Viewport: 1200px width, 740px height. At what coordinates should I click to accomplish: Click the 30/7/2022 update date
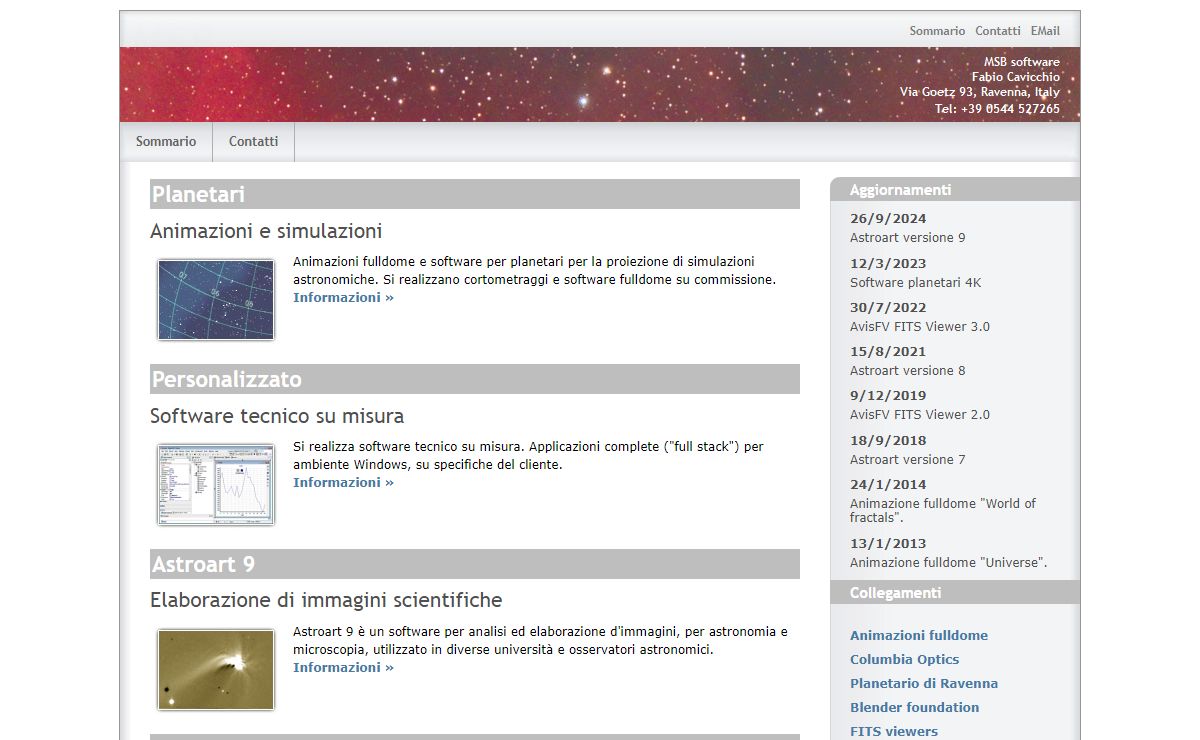[x=888, y=308]
